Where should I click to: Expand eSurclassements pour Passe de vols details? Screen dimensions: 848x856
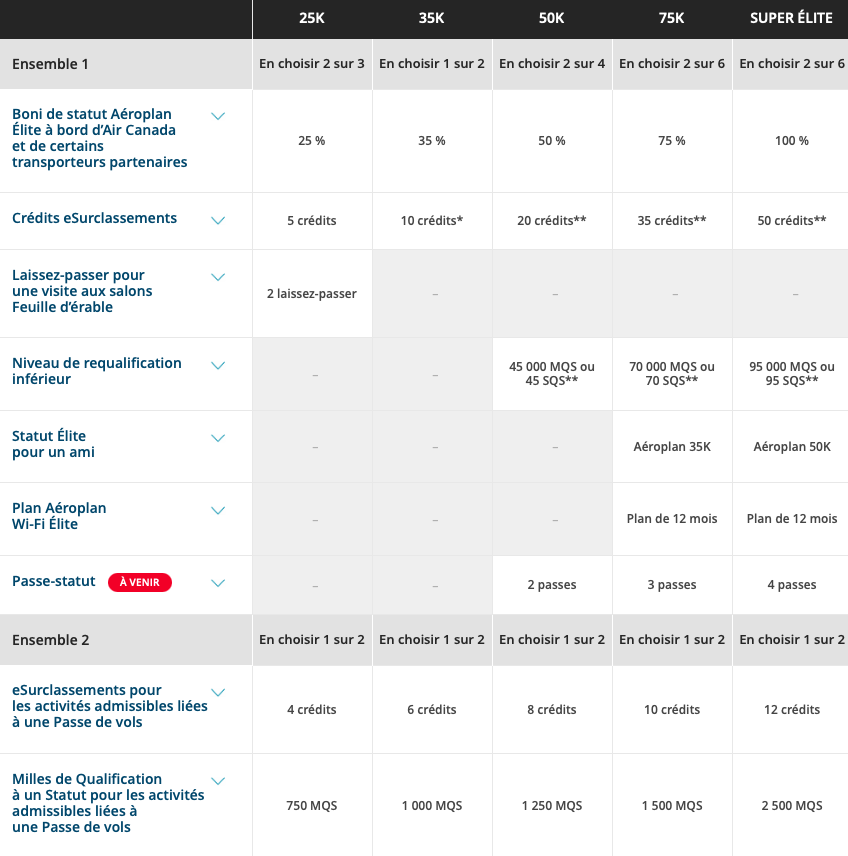(218, 691)
